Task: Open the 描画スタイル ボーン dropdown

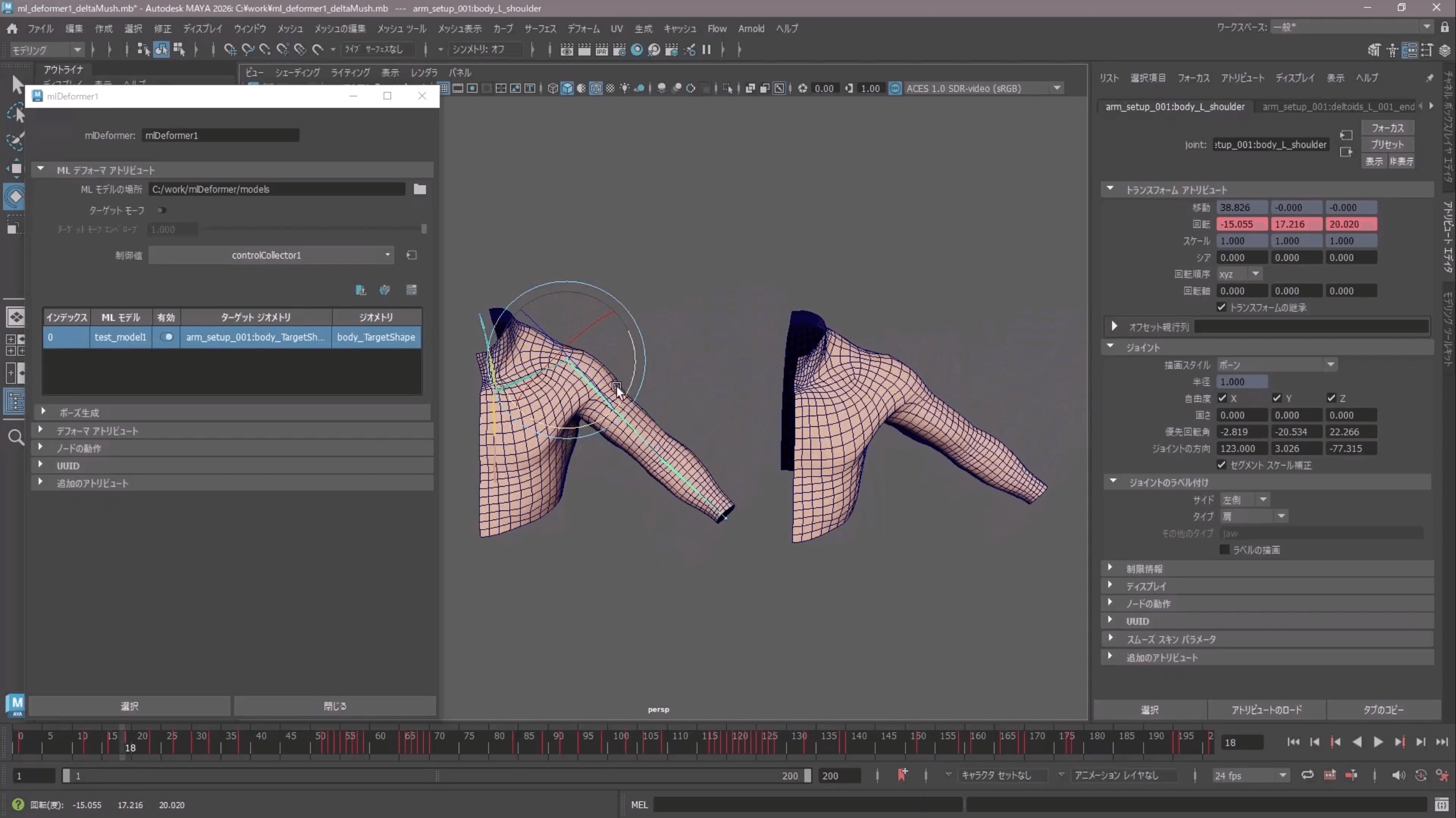Action: (1276, 365)
